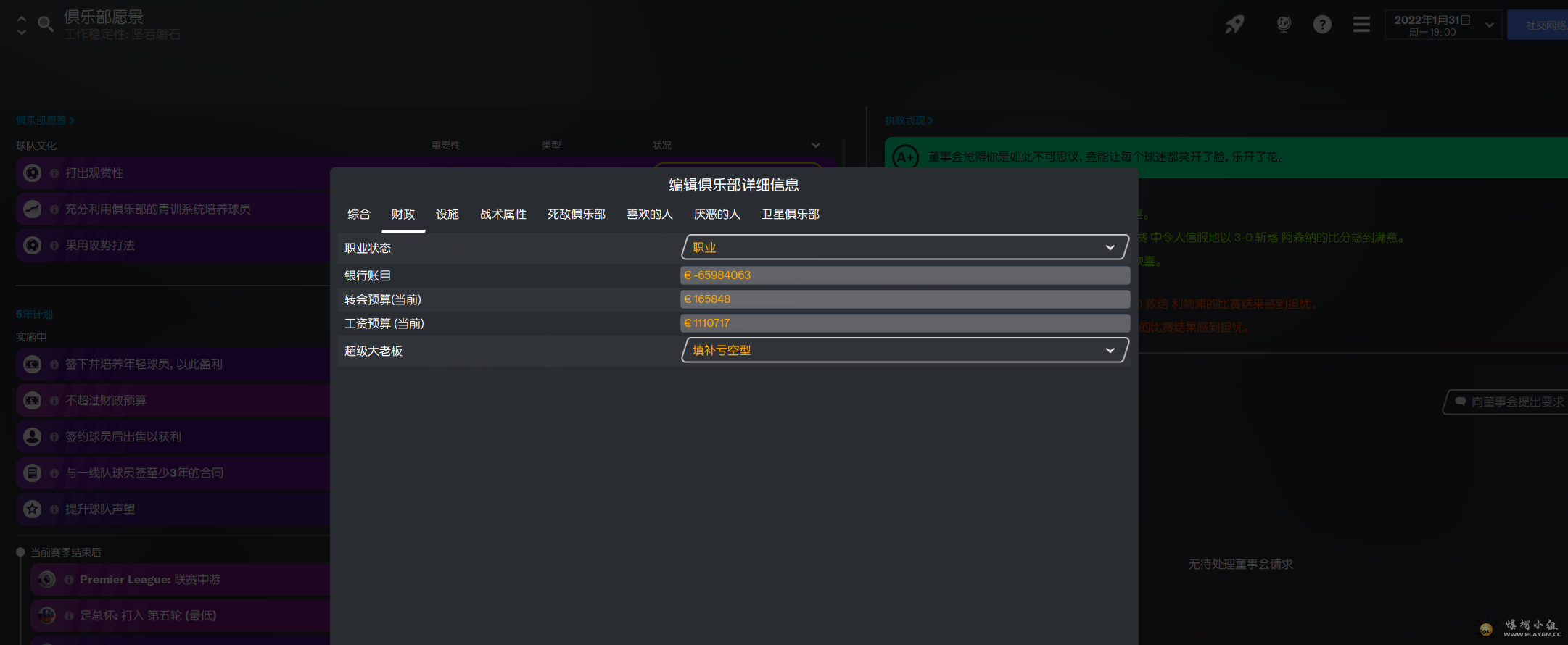This screenshot has height=645, width=1568.
Task: Click star icon next to 提升球队声望
Action: tap(33, 509)
